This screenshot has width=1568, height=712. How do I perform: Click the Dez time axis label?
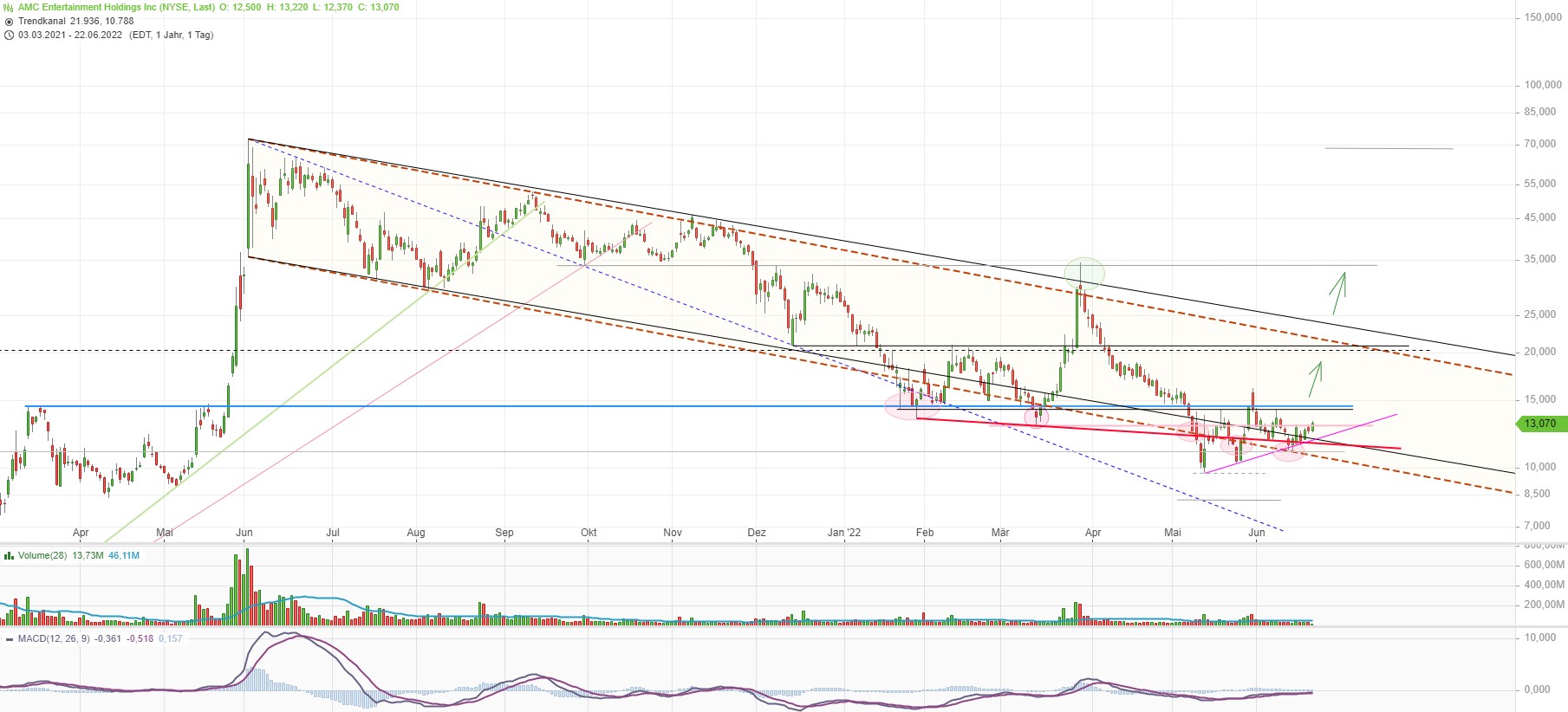(x=757, y=533)
